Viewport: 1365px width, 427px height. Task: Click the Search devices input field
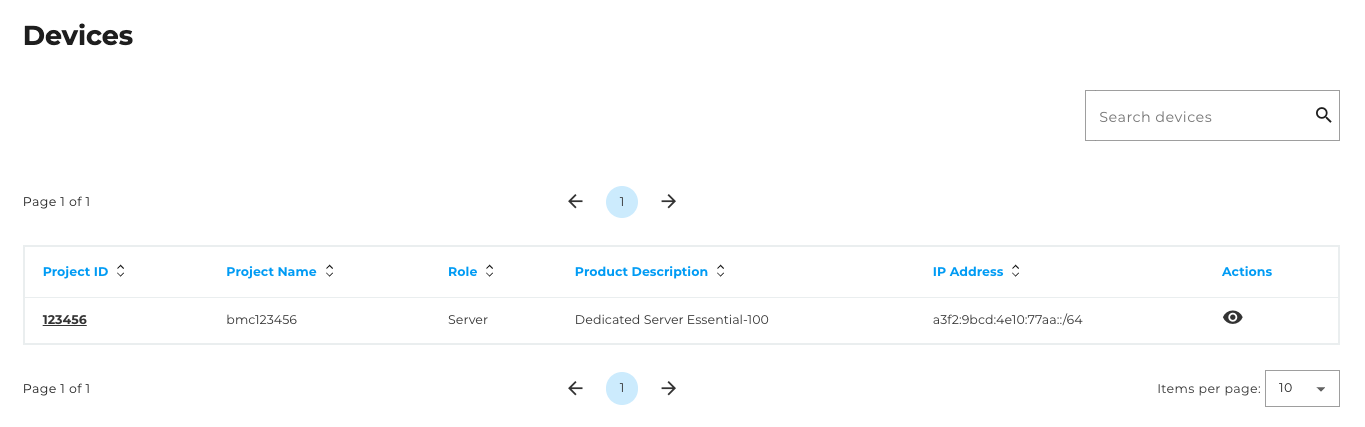click(x=1198, y=116)
